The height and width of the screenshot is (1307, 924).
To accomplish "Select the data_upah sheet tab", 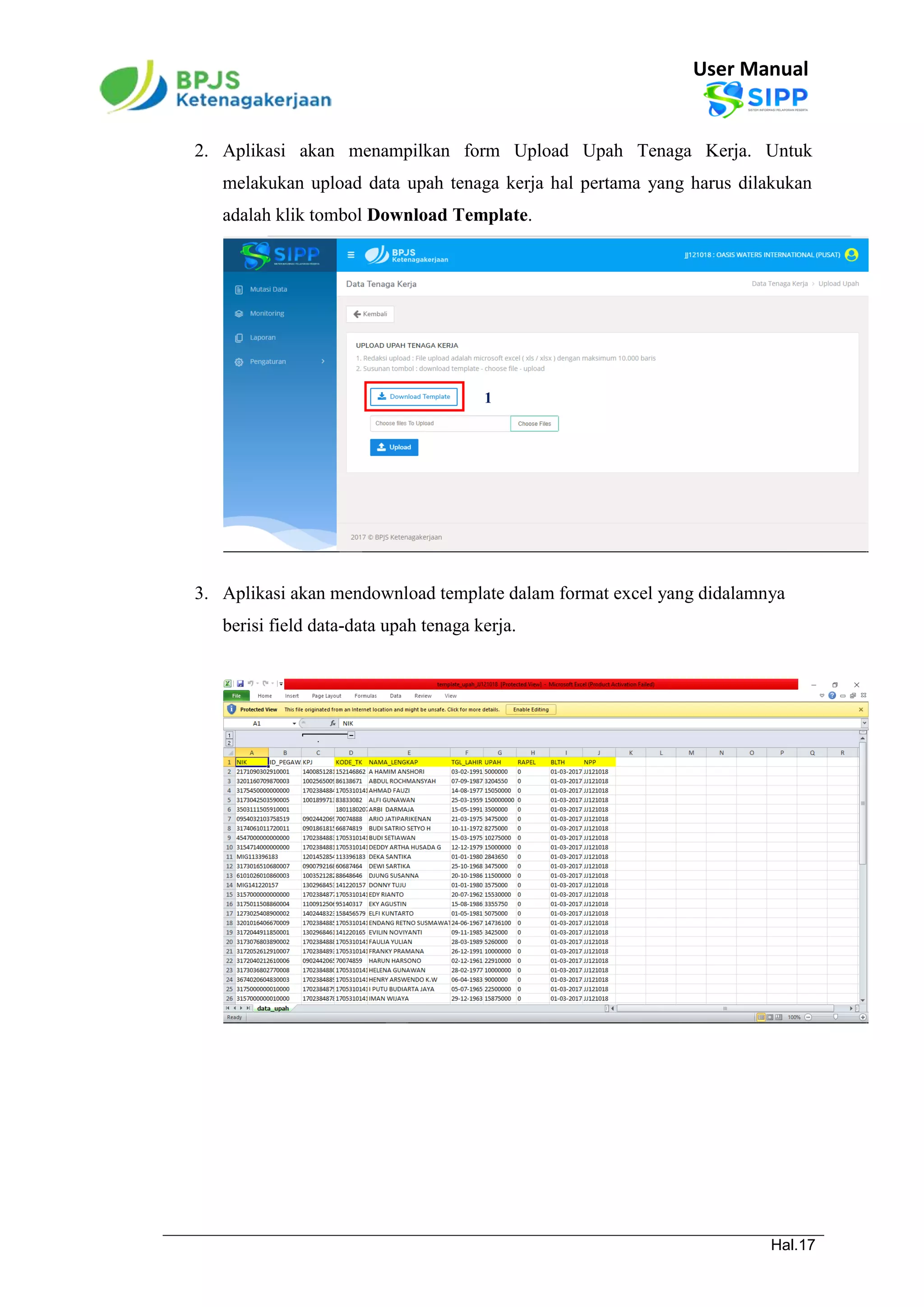I will 273,1008.
